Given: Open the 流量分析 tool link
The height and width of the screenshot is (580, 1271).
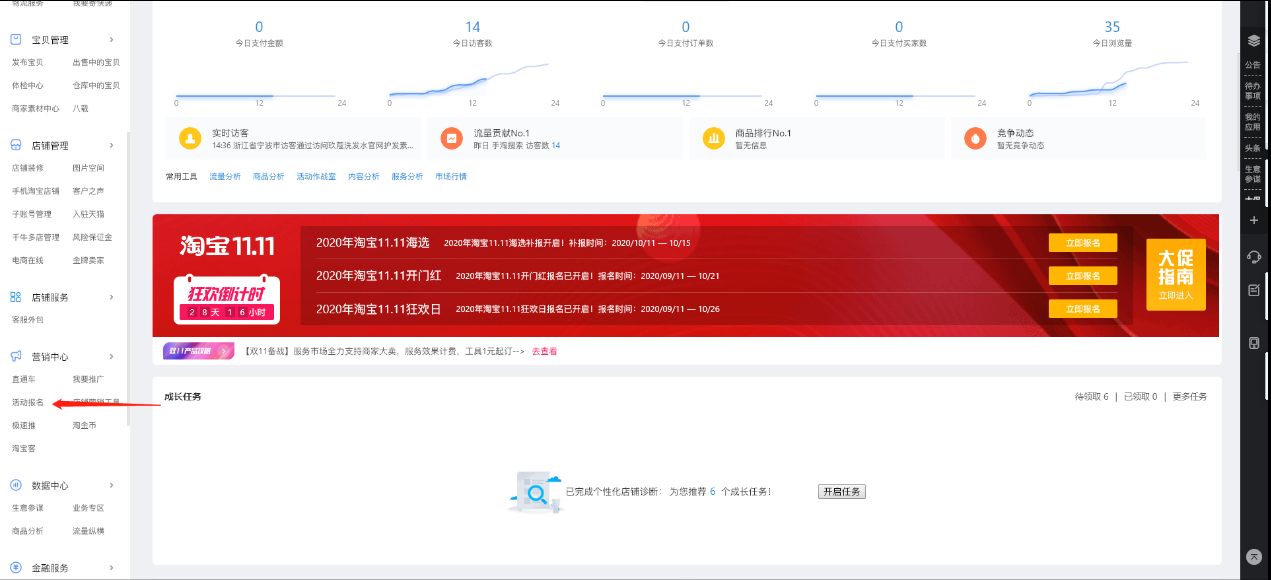Looking at the screenshot, I should click(224, 177).
